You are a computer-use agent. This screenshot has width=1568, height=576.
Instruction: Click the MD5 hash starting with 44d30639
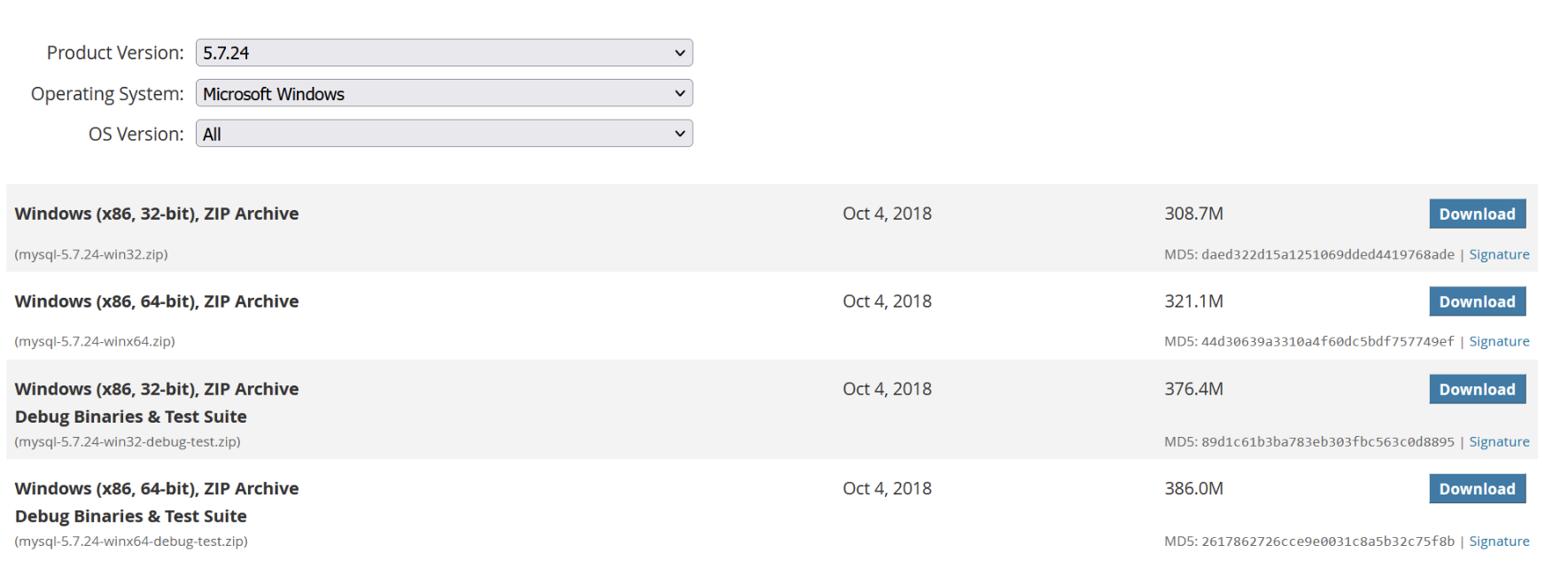(1327, 342)
